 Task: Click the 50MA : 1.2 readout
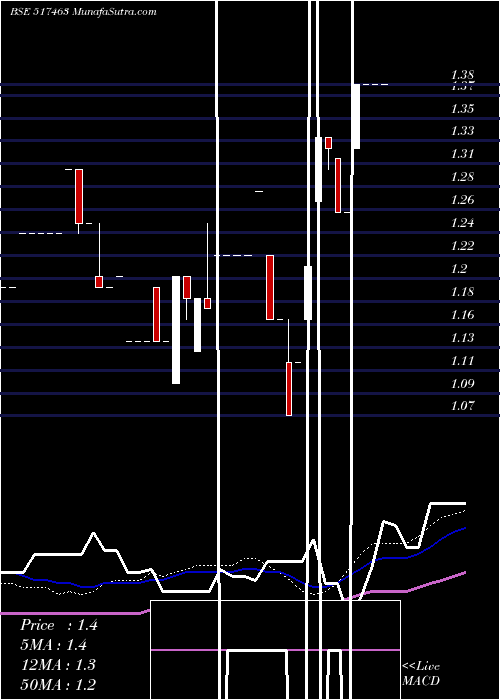point(58,685)
